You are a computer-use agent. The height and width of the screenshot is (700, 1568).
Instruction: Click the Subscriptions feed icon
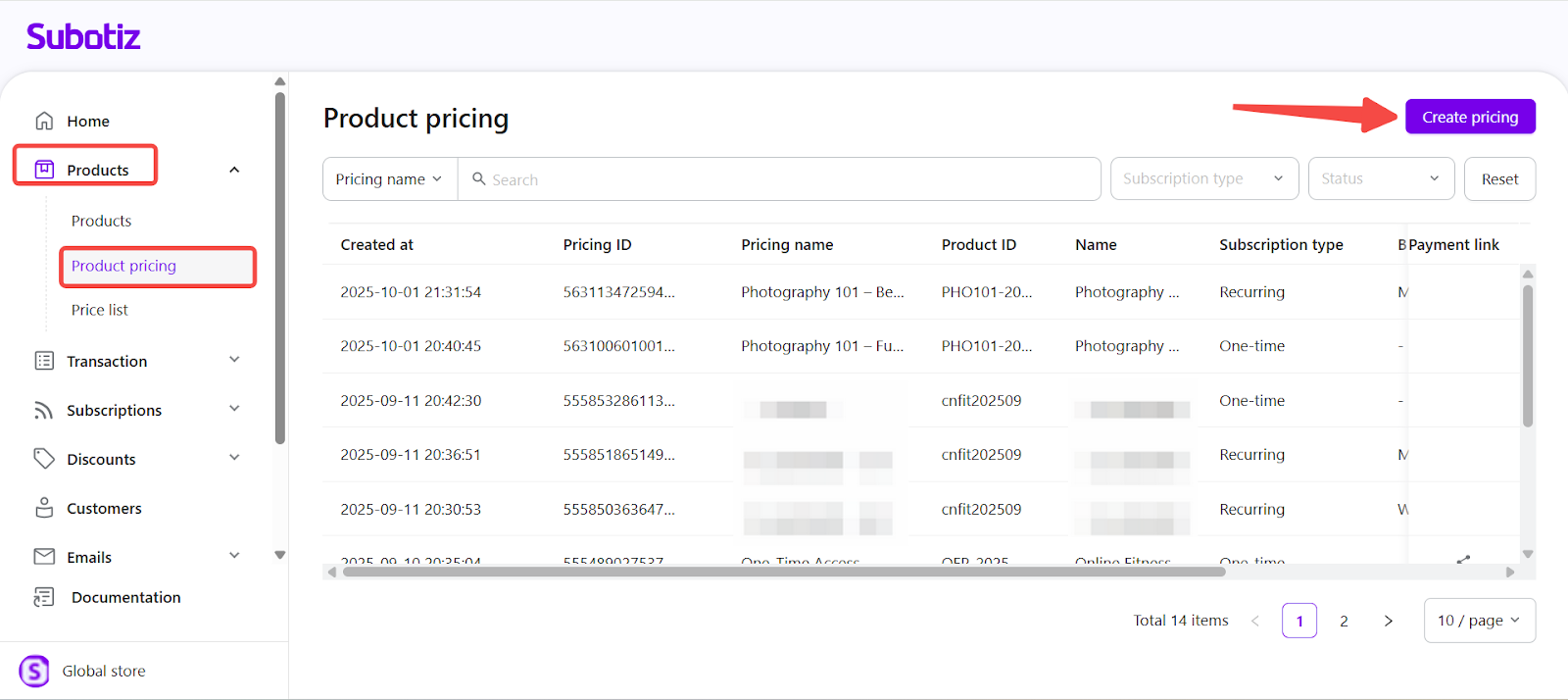click(x=44, y=410)
